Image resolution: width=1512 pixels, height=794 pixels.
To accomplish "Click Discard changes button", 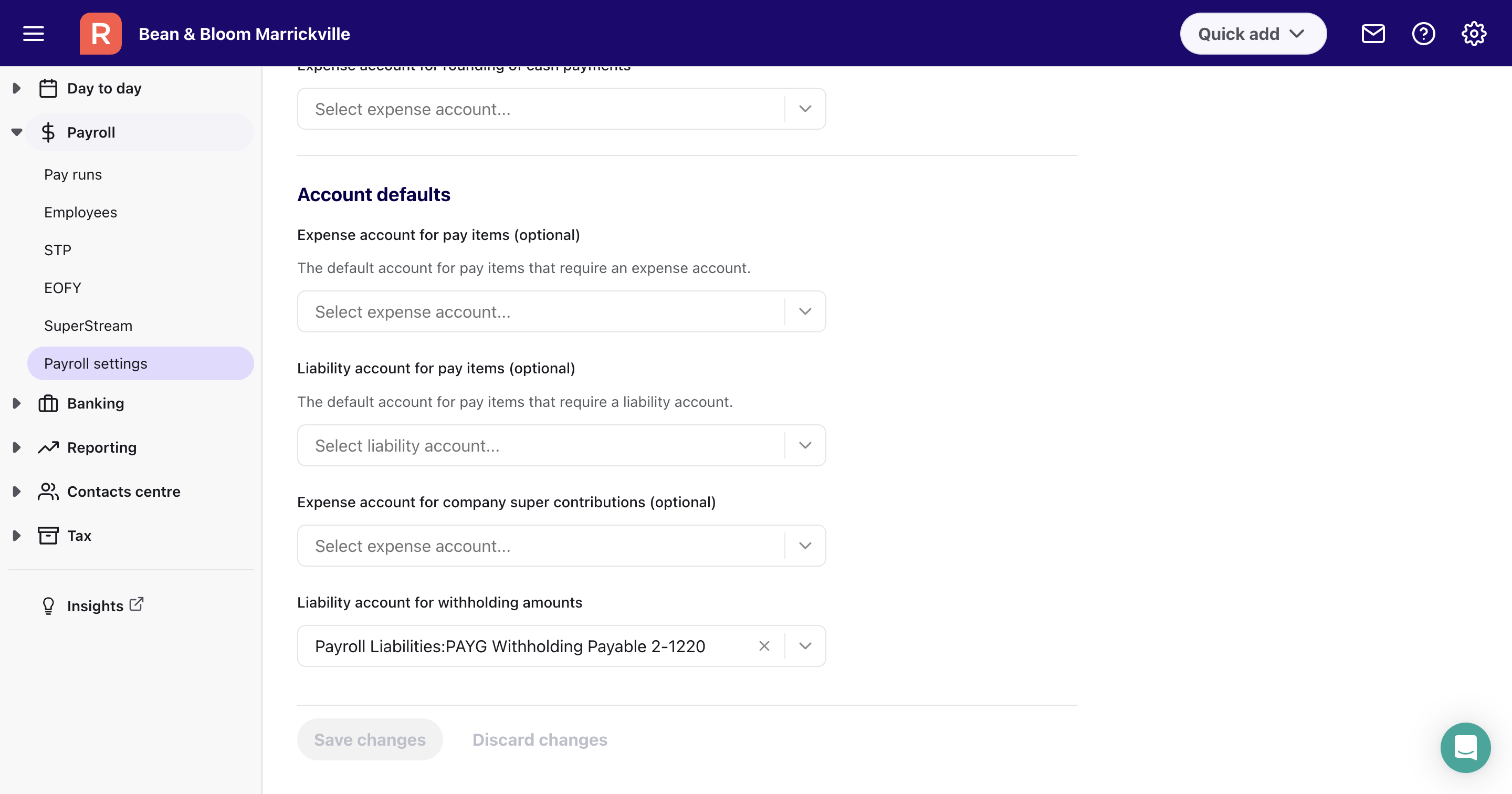I will (x=540, y=739).
